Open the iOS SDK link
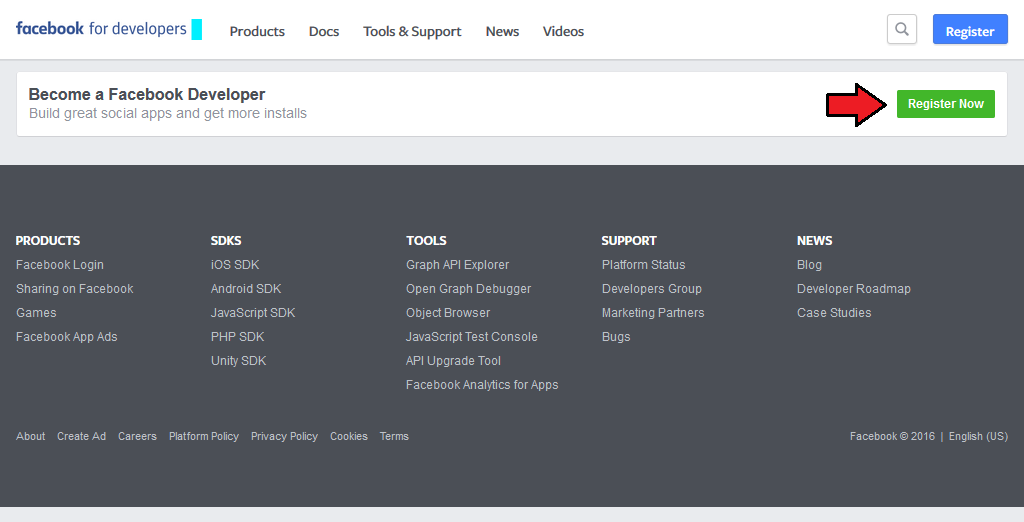Screen dimensions: 1024x522 click(235, 265)
